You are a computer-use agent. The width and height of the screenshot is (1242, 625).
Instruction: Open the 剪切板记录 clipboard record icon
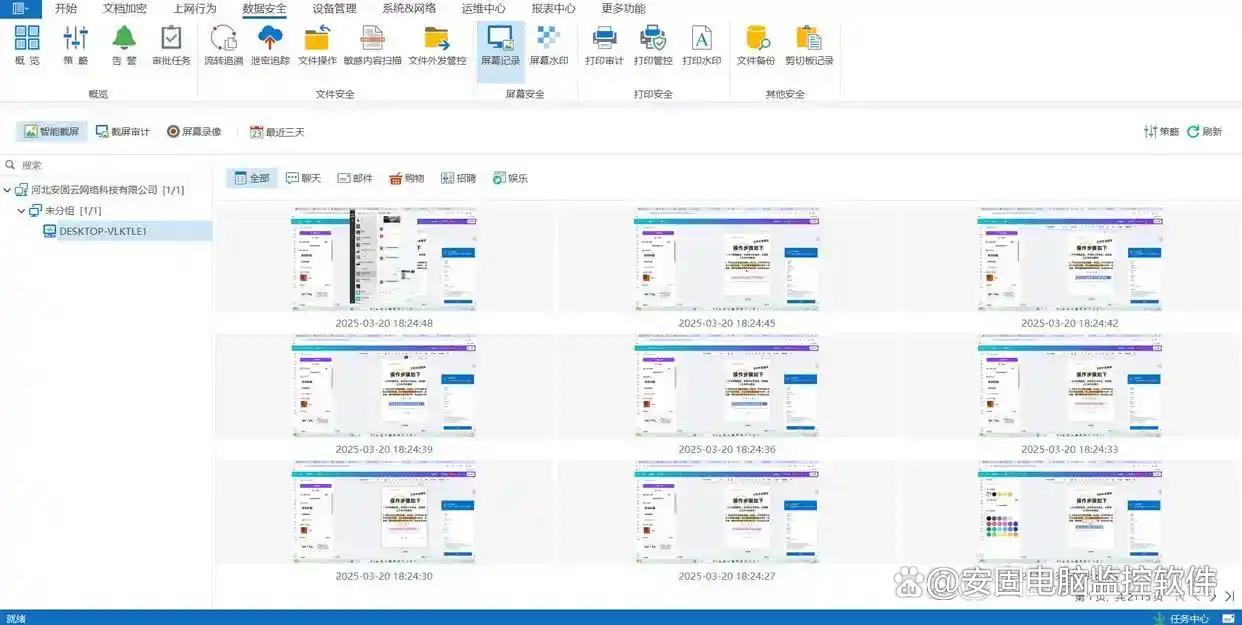coord(809,45)
